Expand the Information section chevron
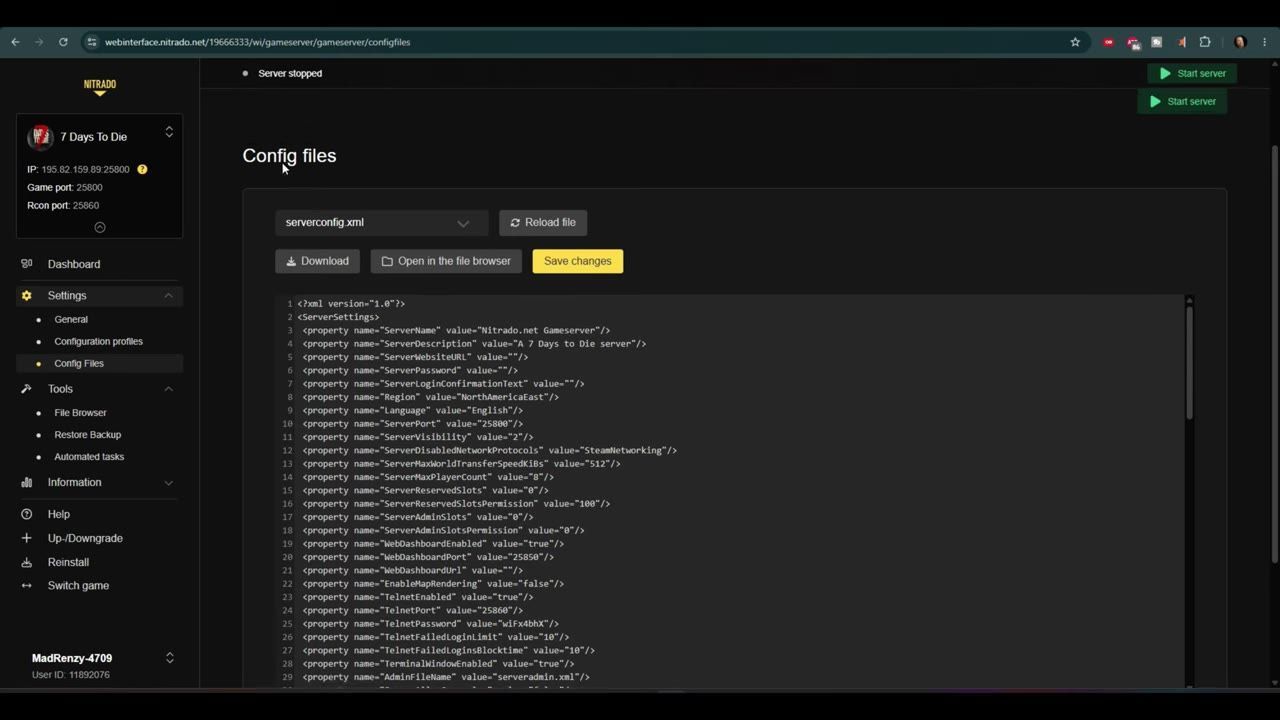The image size is (1280, 720). coord(168,483)
